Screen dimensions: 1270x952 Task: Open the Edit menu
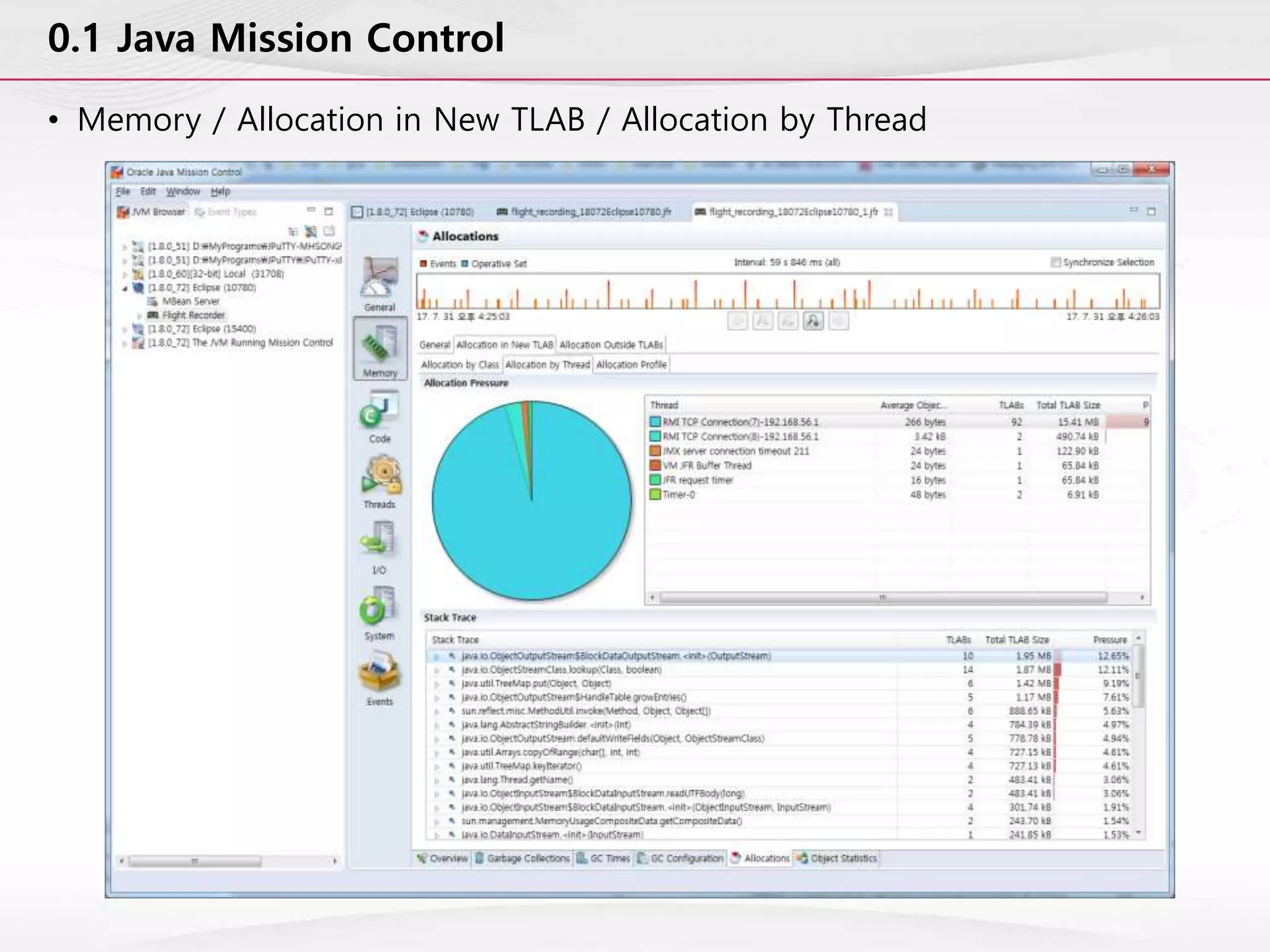tap(148, 192)
